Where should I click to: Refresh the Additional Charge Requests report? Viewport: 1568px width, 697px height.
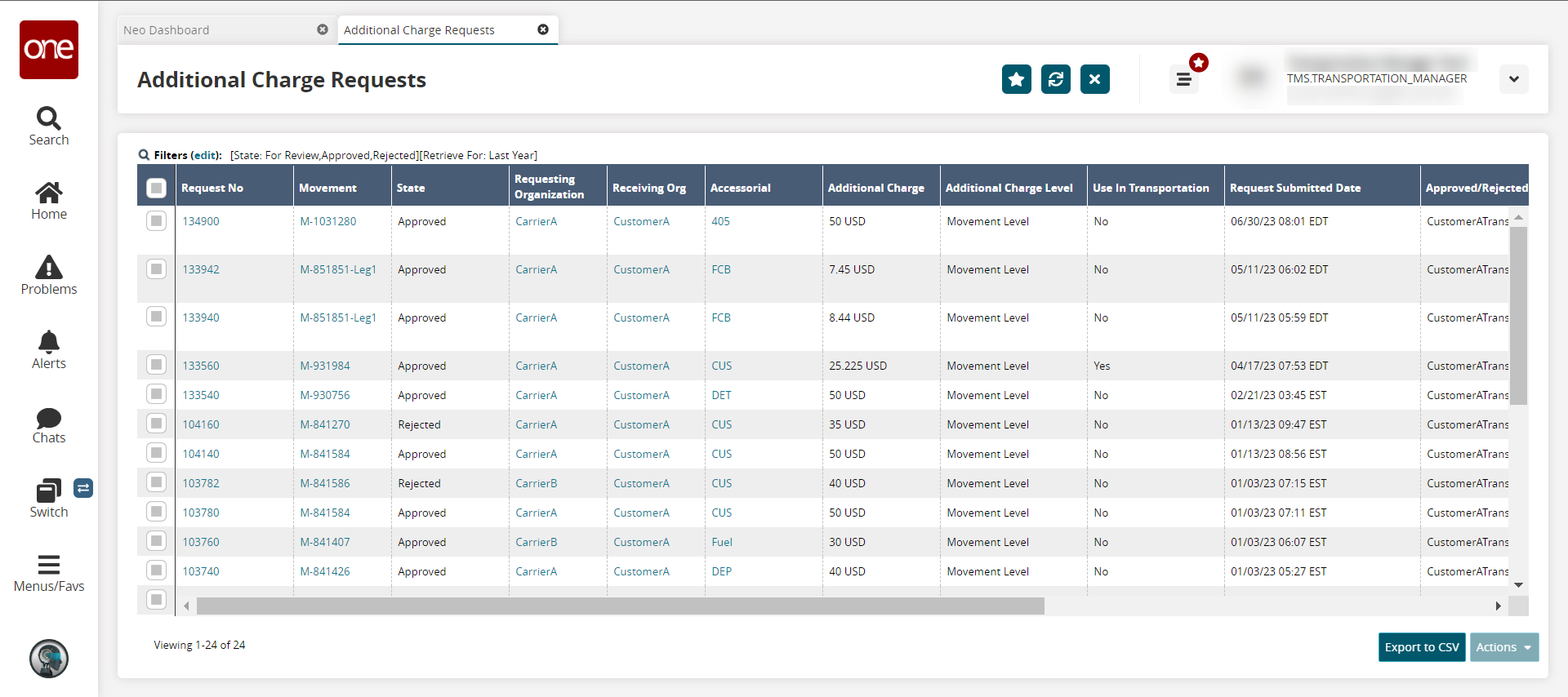(x=1056, y=79)
